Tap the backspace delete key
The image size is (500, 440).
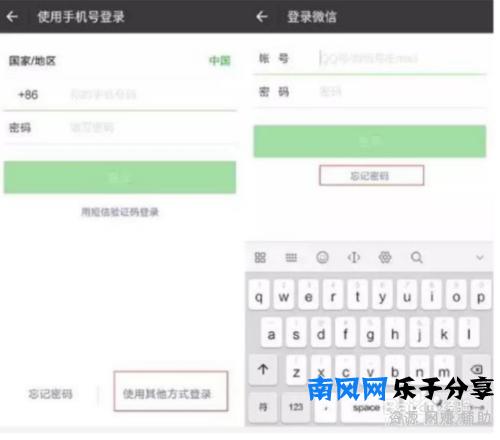[x=477, y=369]
